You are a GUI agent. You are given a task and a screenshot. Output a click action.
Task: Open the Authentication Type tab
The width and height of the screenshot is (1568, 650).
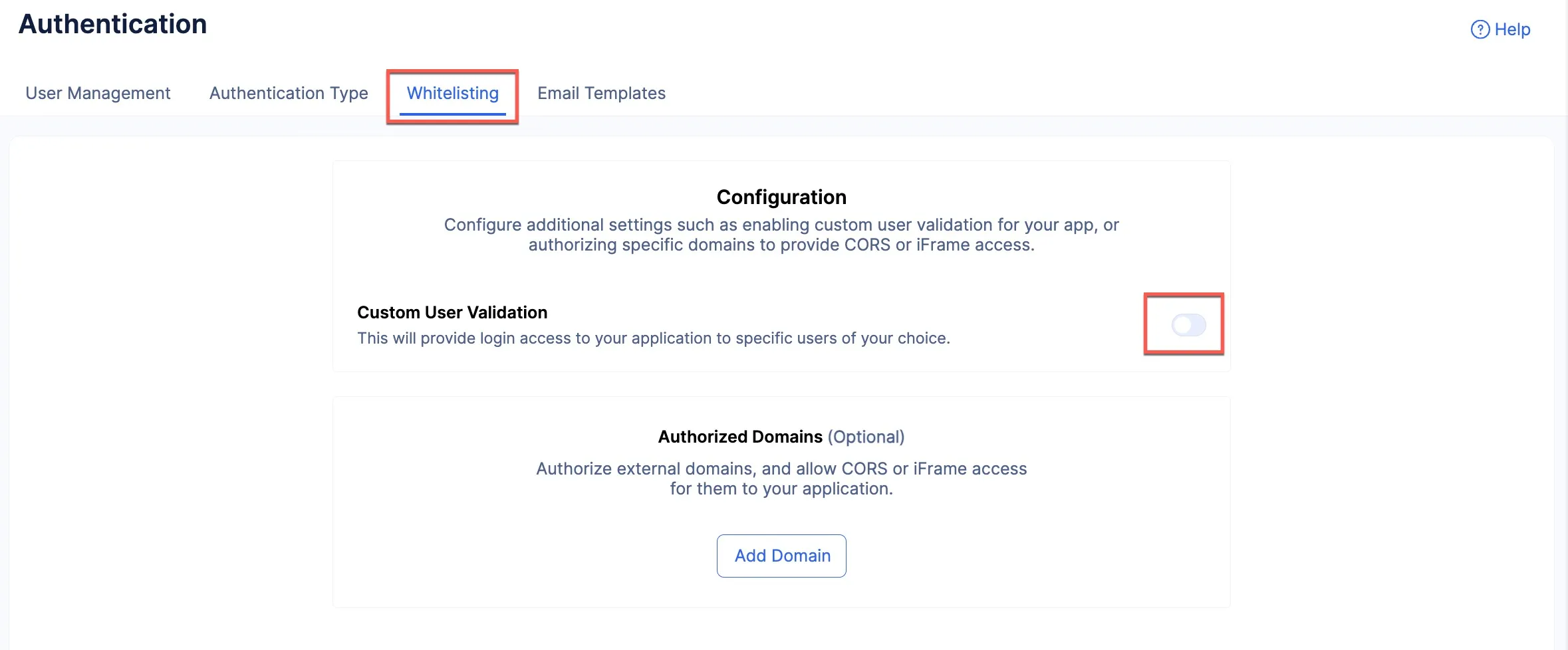click(x=289, y=93)
